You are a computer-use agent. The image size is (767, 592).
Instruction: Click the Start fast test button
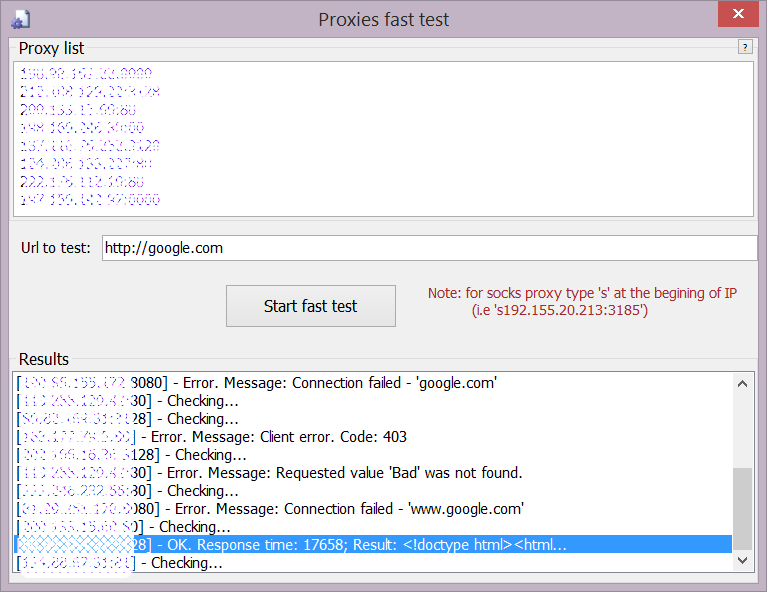point(311,306)
